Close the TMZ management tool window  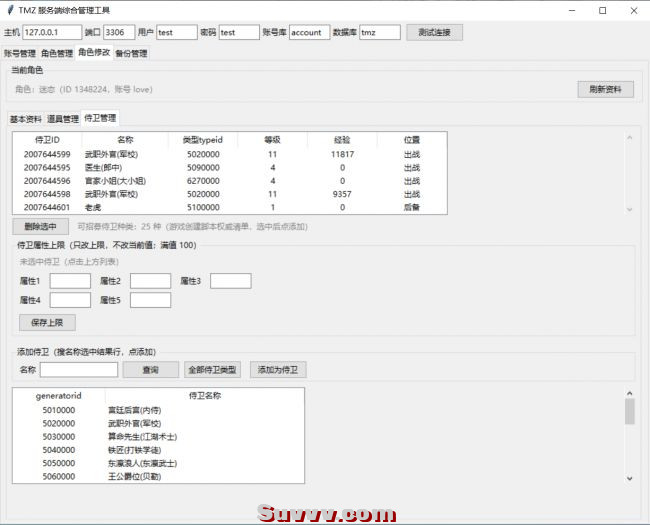(x=634, y=10)
